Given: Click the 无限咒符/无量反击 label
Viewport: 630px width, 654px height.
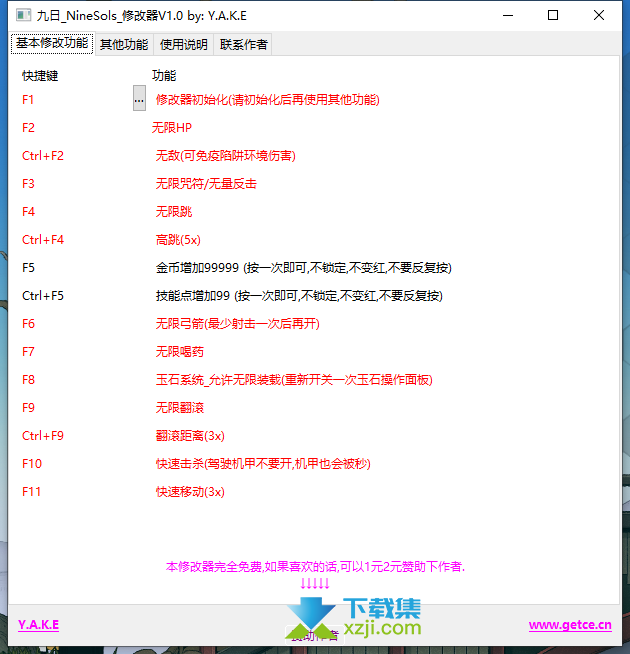Looking at the screenshot, I should click(206, 184).
